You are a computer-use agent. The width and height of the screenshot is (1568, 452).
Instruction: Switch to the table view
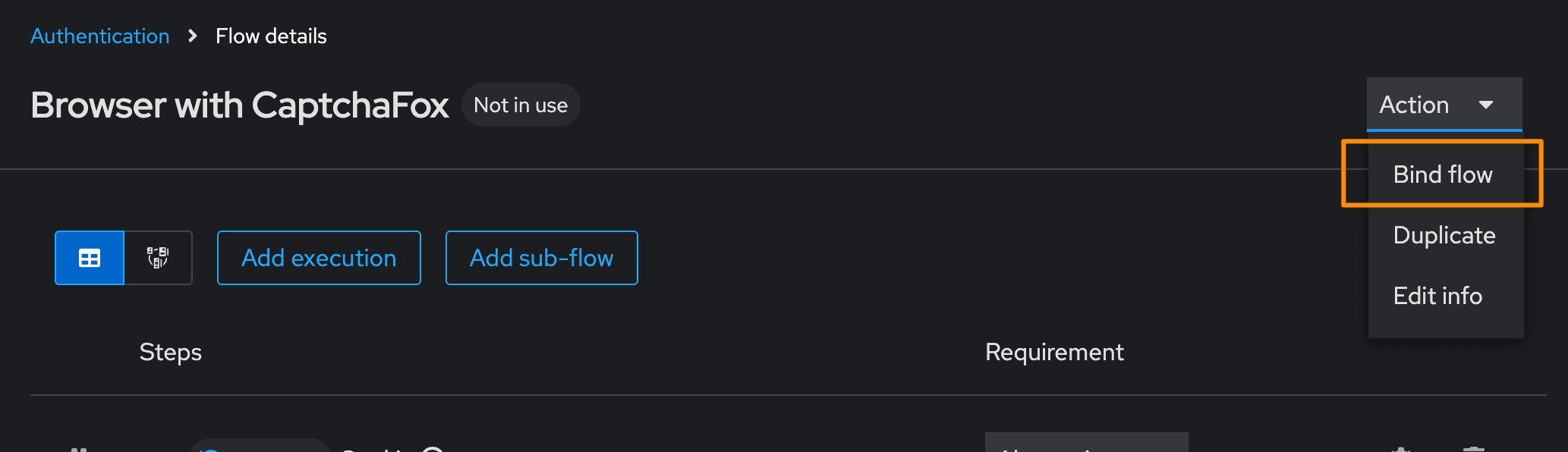90,258
